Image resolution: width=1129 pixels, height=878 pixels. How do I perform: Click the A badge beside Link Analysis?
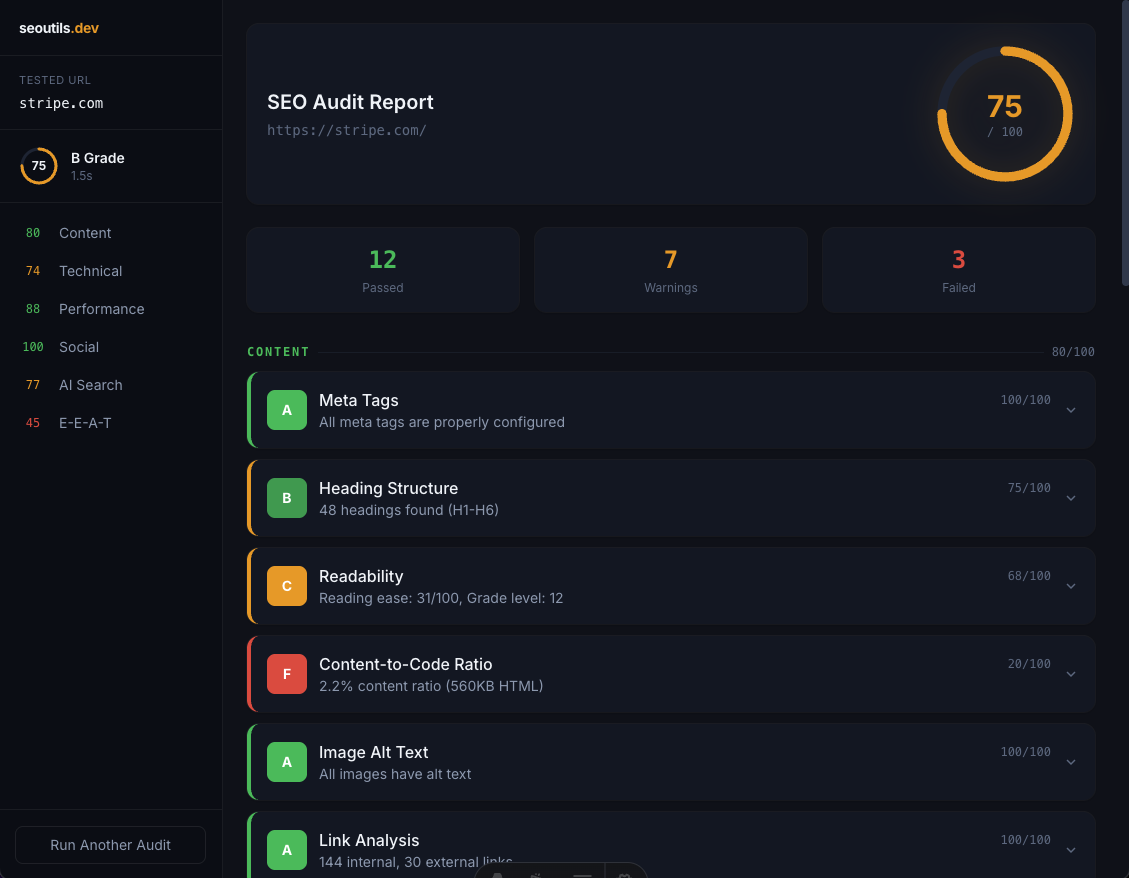pyautogui.click(x=287, y=850)
